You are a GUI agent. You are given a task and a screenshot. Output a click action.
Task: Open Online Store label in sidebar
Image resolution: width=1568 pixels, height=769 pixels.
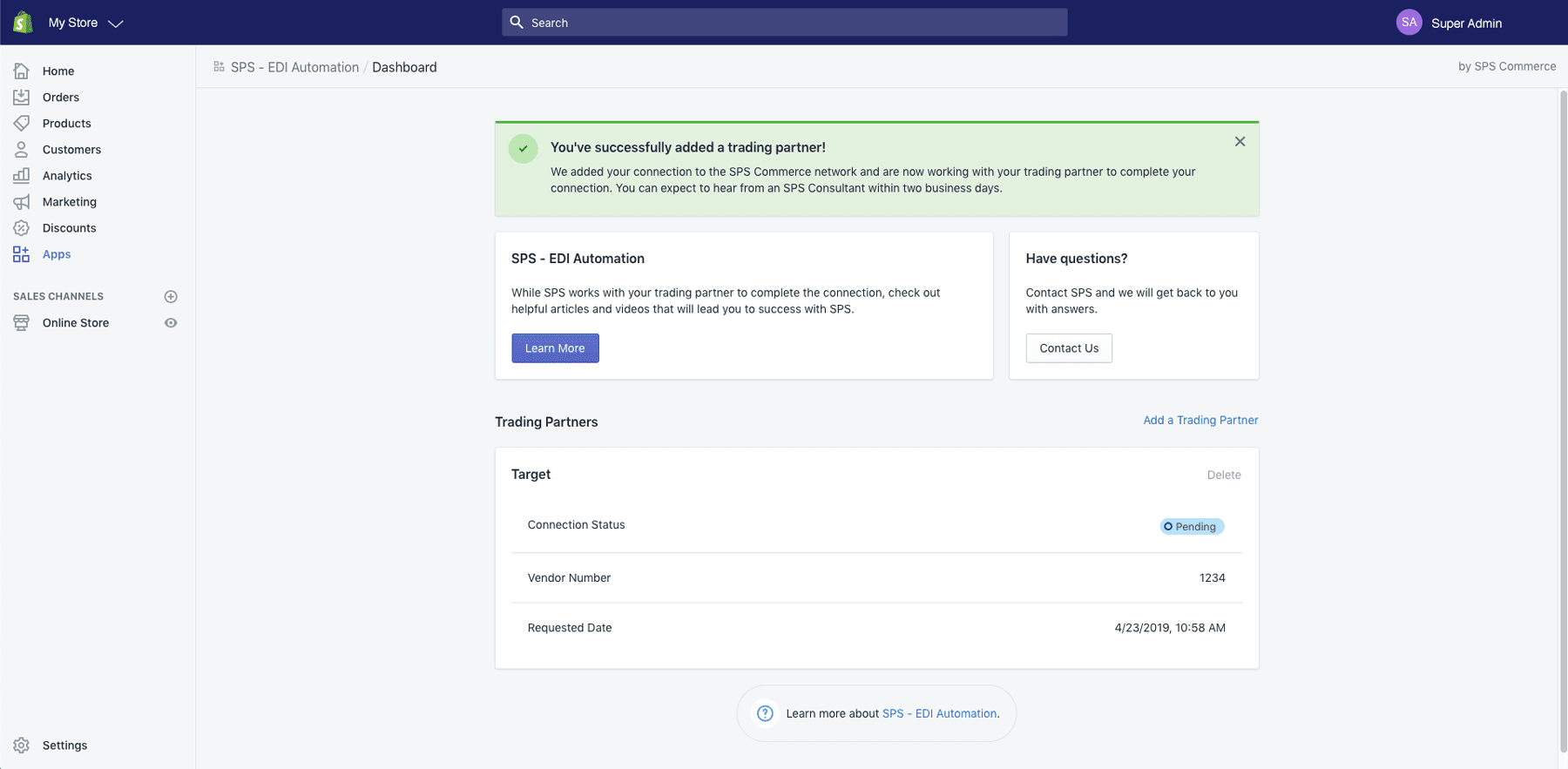(76, 323)
